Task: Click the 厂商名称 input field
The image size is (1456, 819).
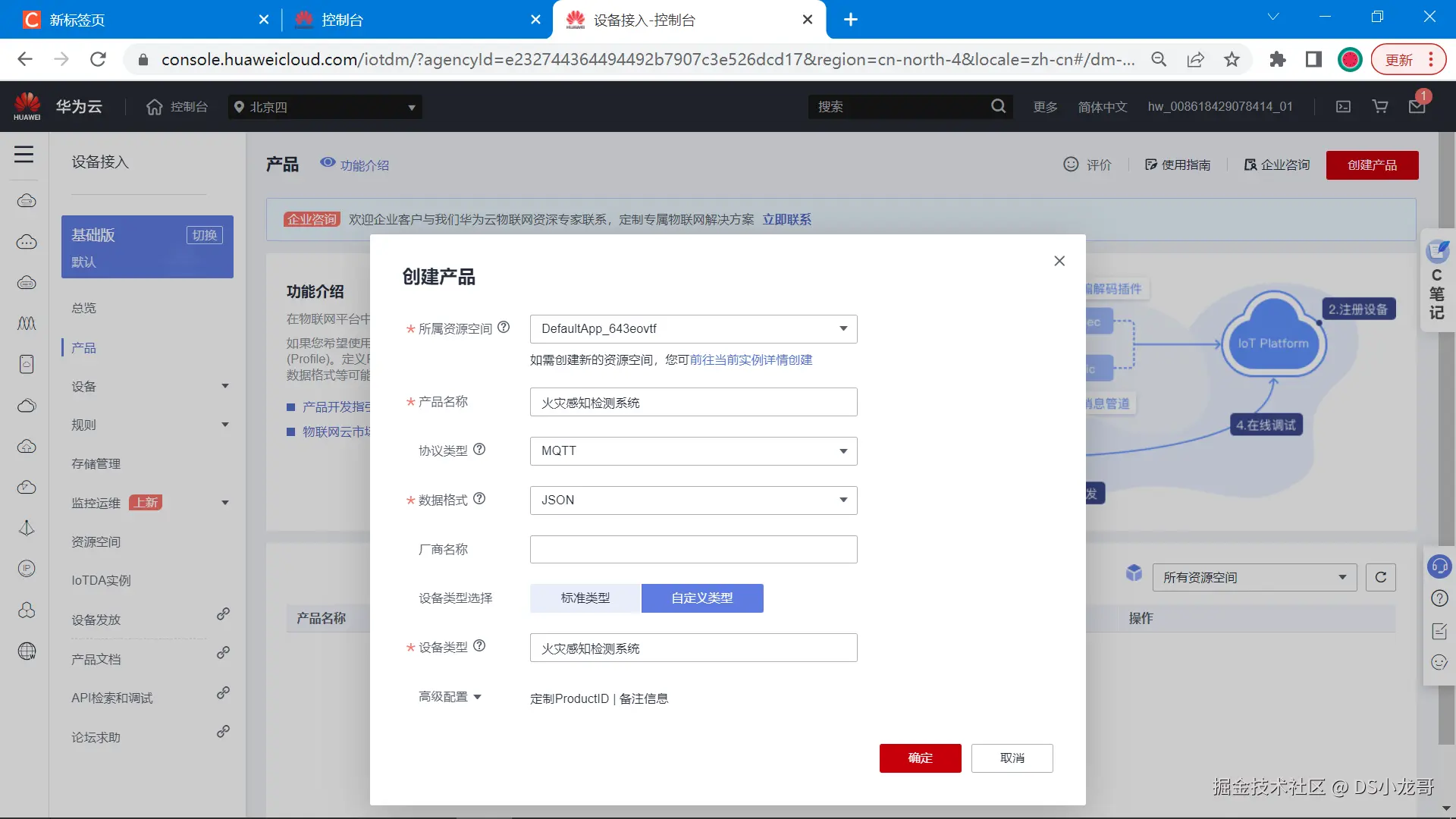Action: point(693,550)
